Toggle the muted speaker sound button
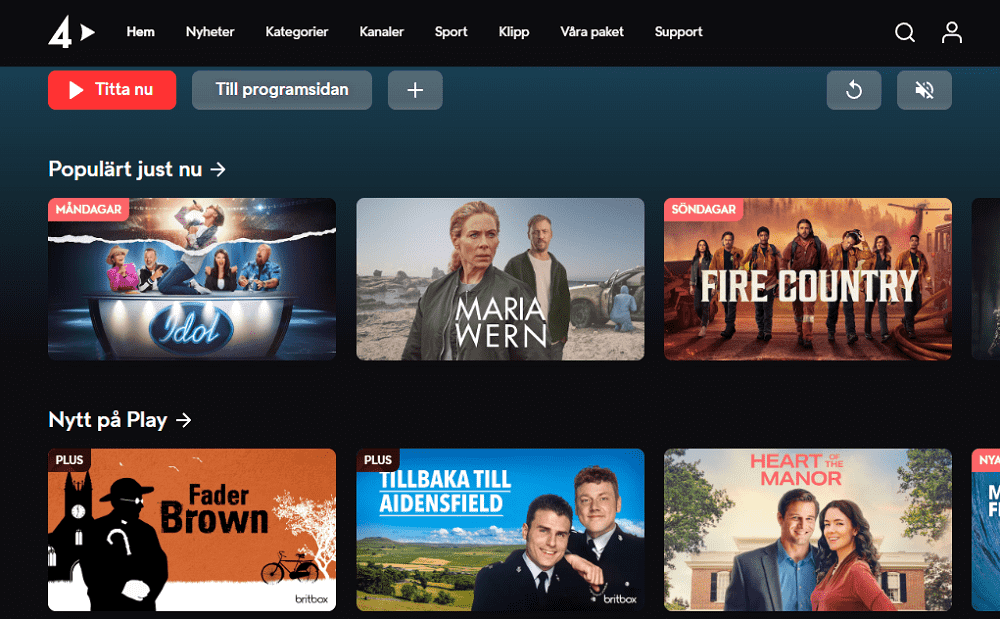 (x=924, y=90)
